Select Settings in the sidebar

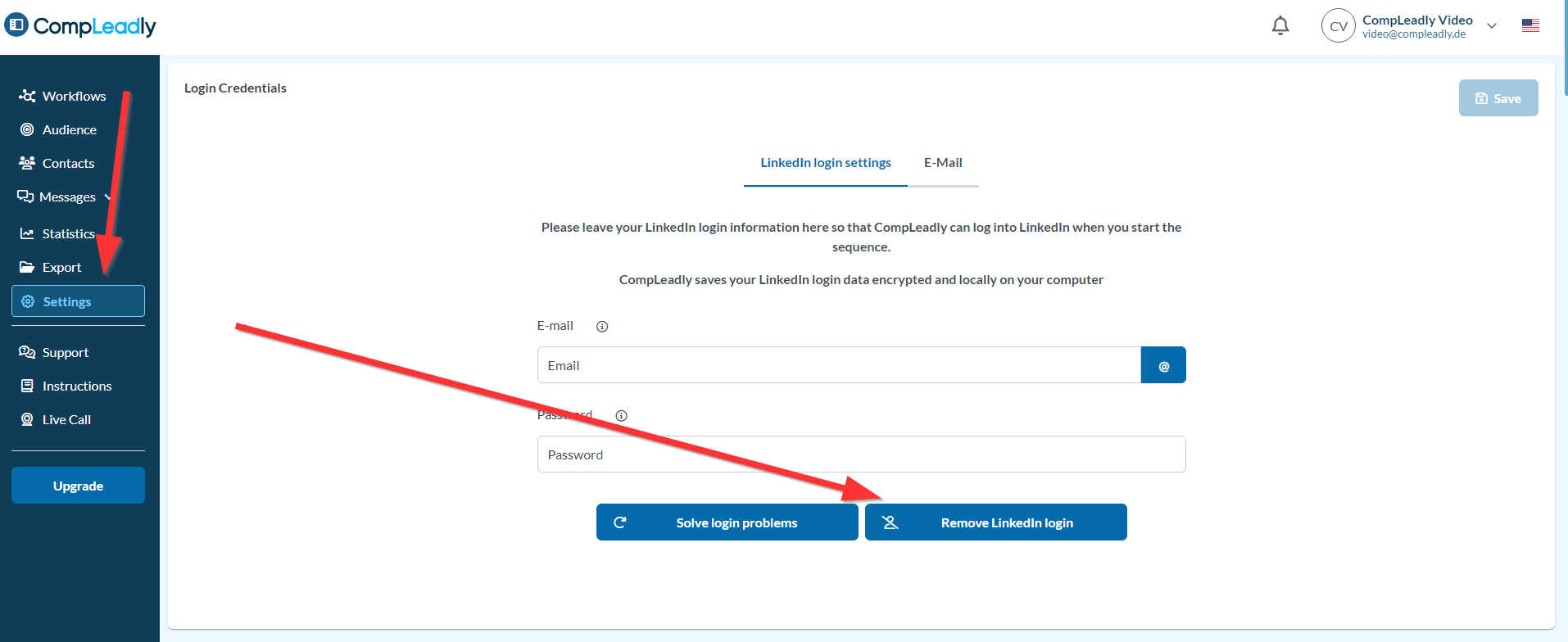(x=78, y=301)
